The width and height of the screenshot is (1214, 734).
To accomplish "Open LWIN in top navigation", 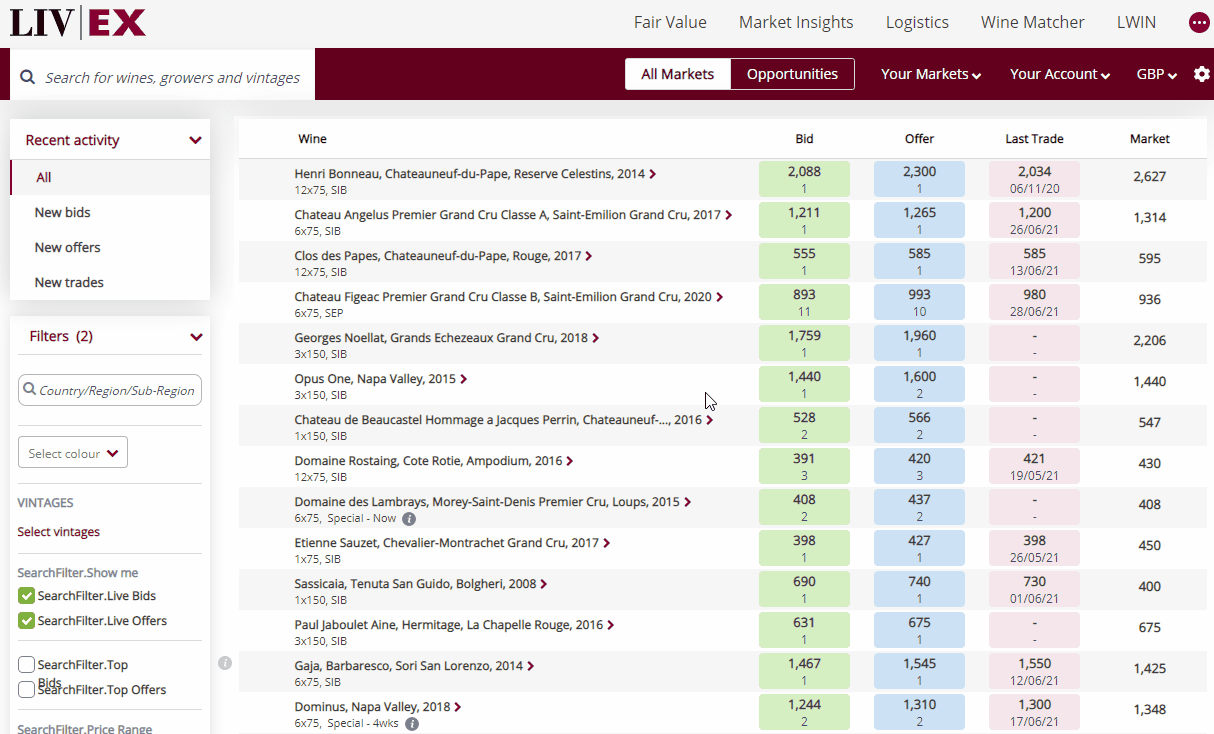I will (1136, 22).
